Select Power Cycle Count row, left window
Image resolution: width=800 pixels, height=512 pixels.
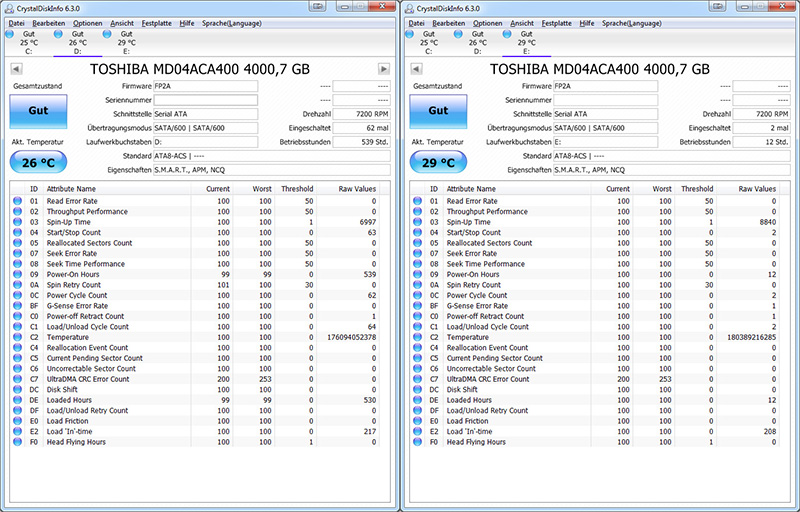195,295
